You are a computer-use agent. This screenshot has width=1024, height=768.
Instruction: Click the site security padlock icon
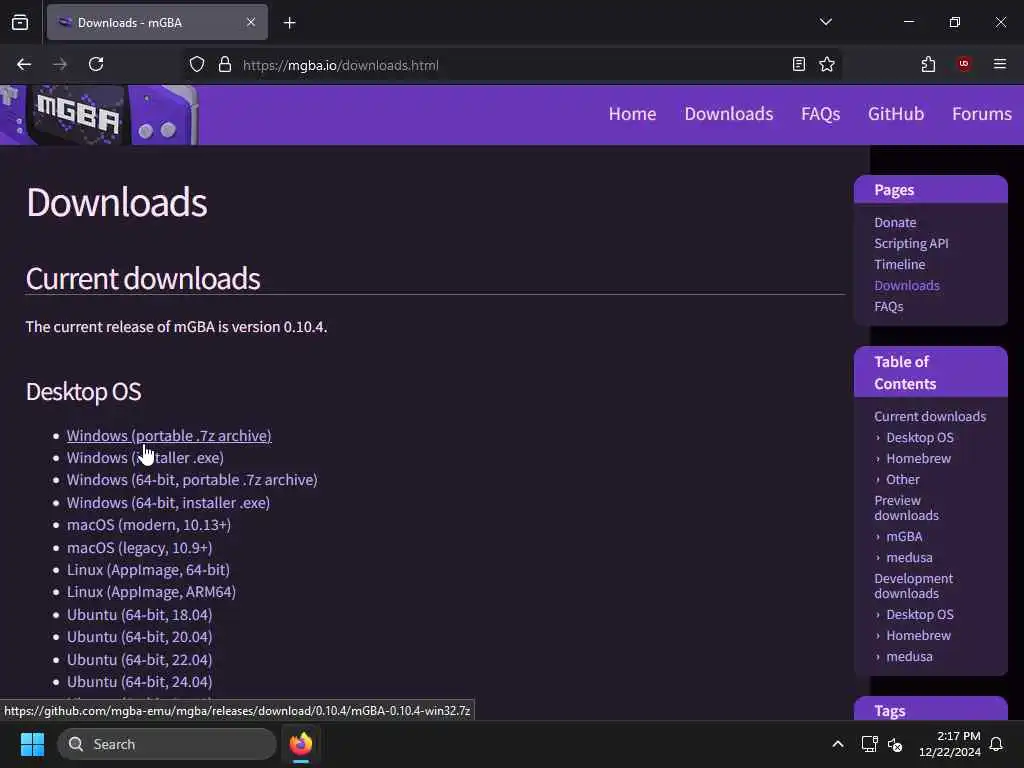tap(225, 65)
